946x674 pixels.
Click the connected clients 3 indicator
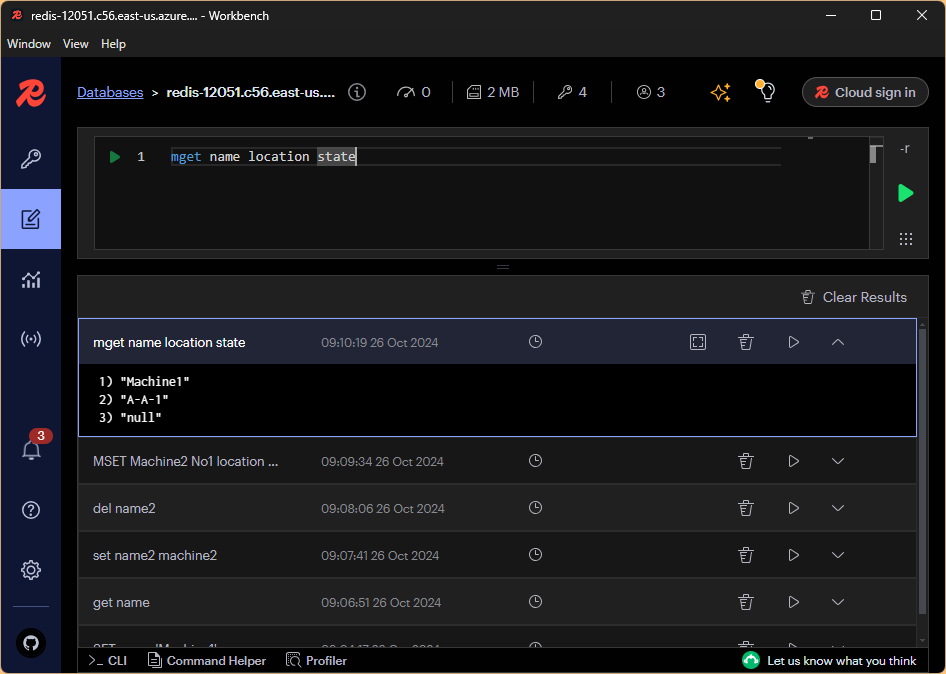click(650, 92)
